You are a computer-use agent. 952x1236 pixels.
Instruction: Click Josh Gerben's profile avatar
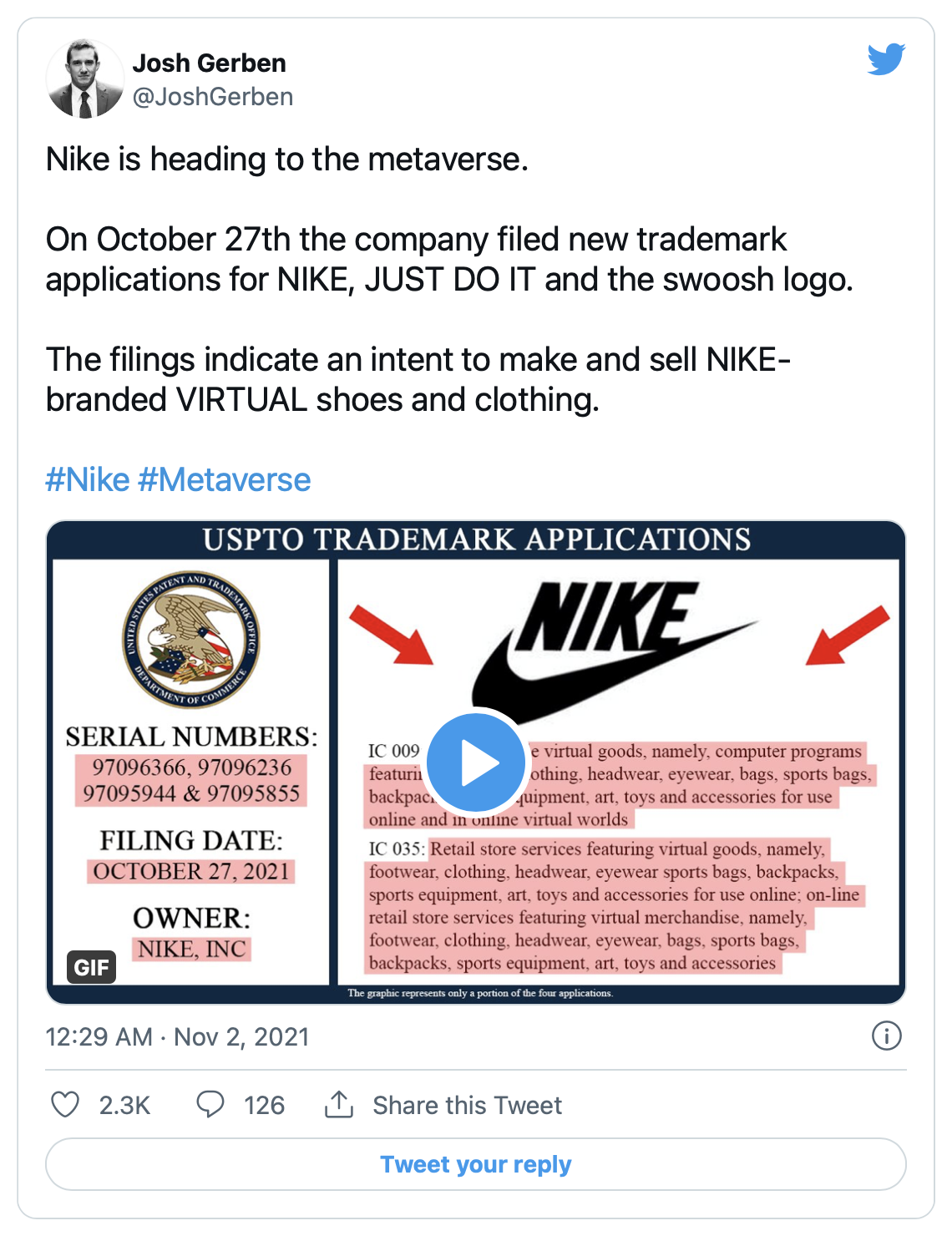point(84,79)
